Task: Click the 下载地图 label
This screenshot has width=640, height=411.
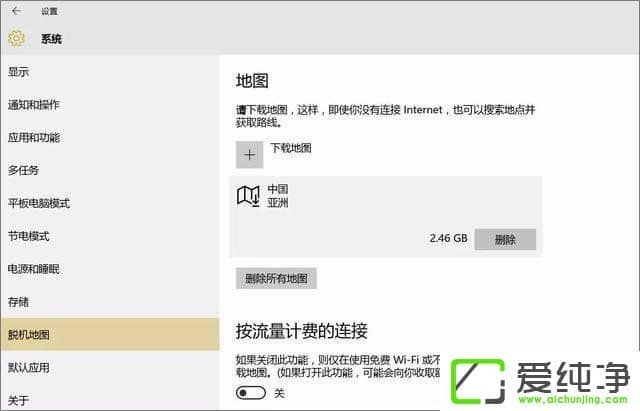Action: tap(291, 148)
